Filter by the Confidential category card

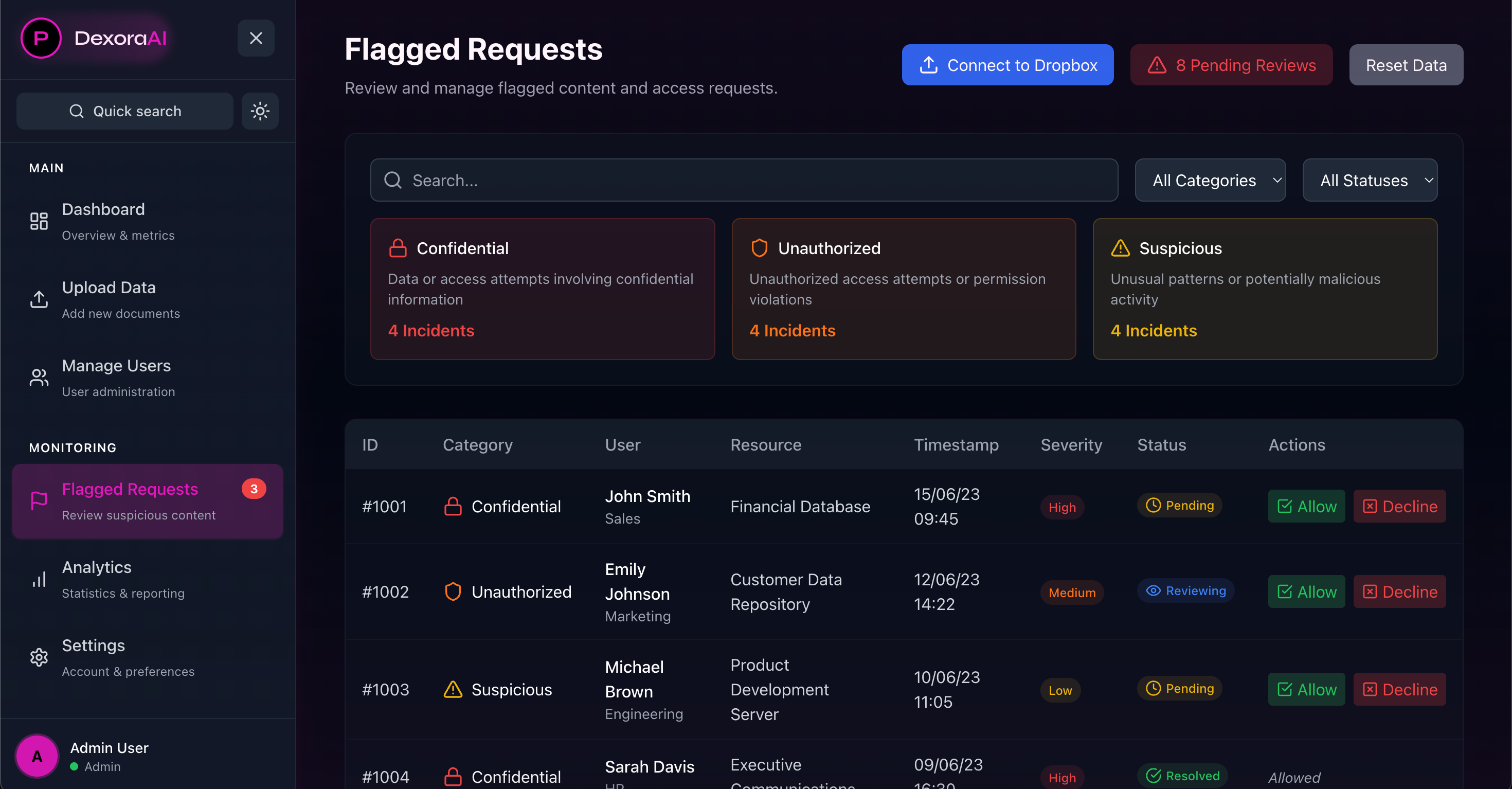542,289
